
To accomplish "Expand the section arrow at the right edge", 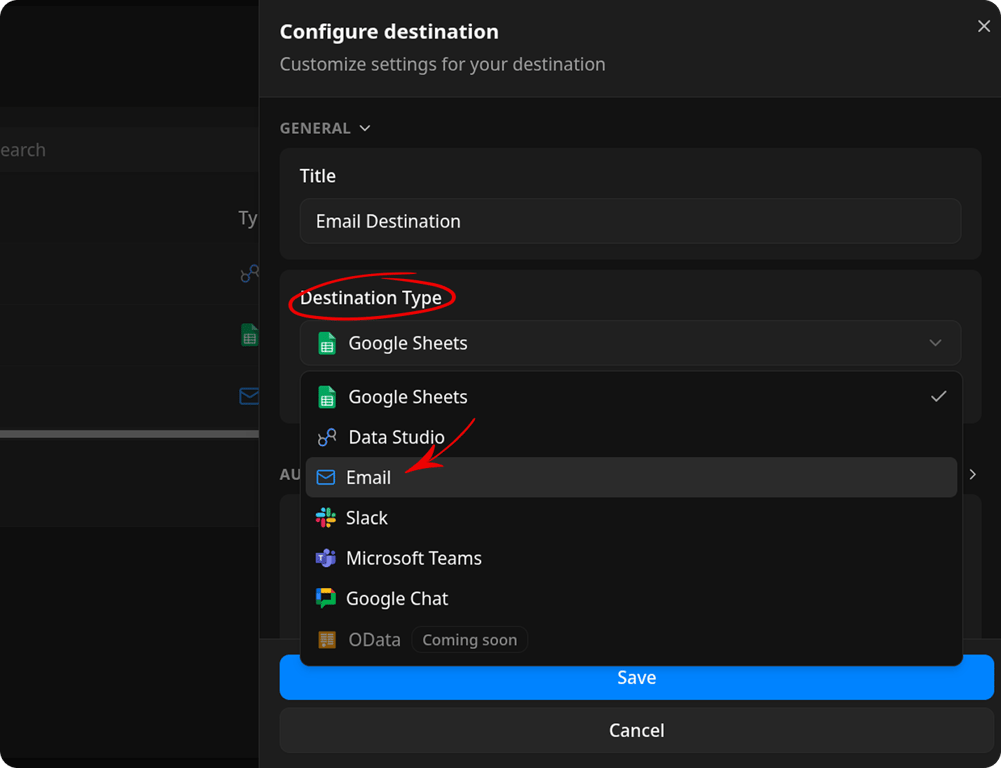I will tap(972, 474).
